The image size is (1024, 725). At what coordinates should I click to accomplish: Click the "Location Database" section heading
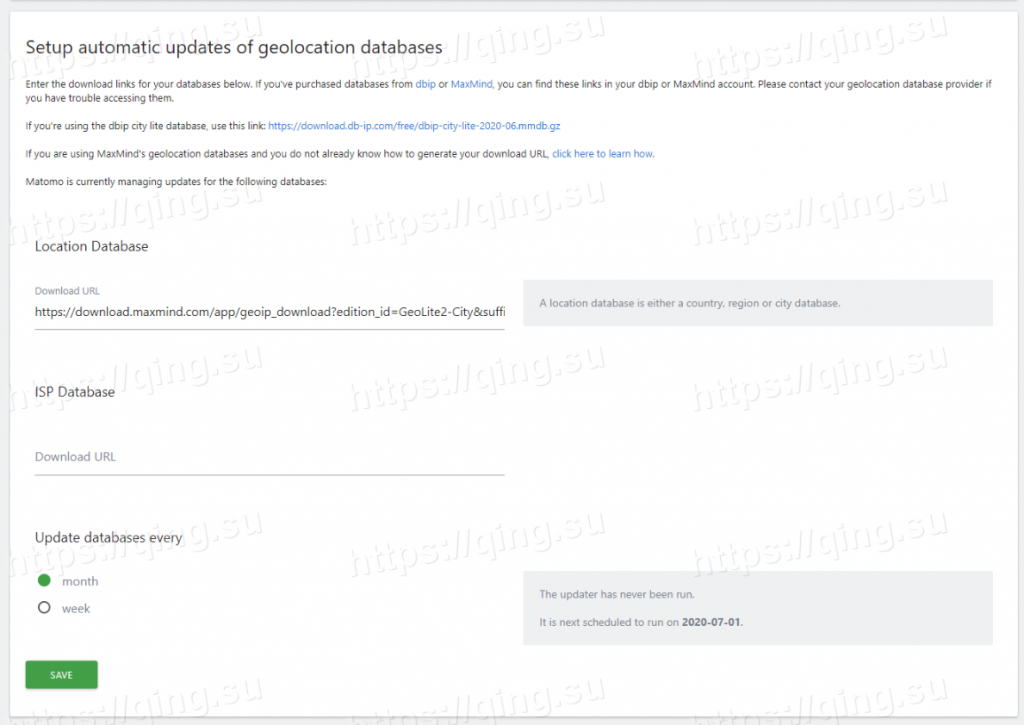point(91,246)
